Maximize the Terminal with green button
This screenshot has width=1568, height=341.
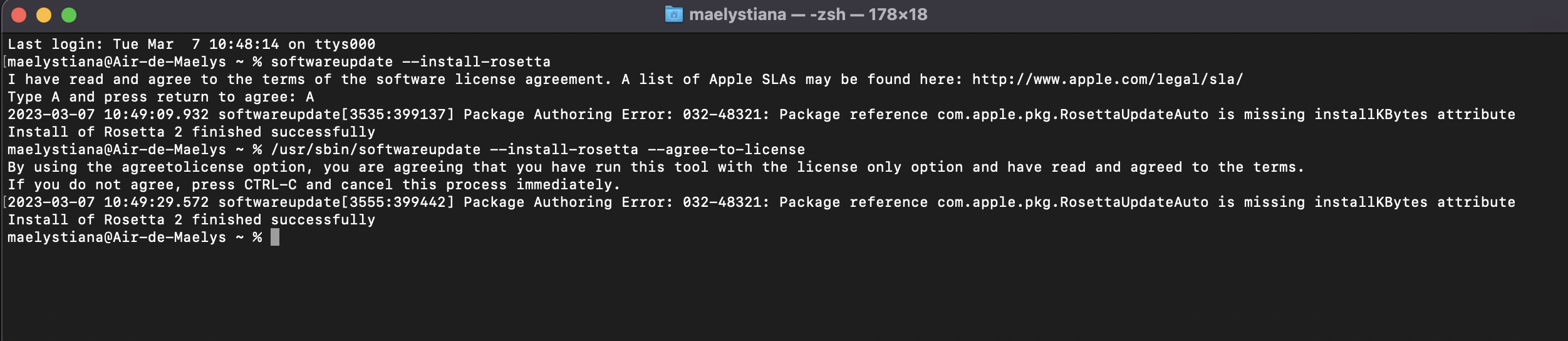click(69, 15)
